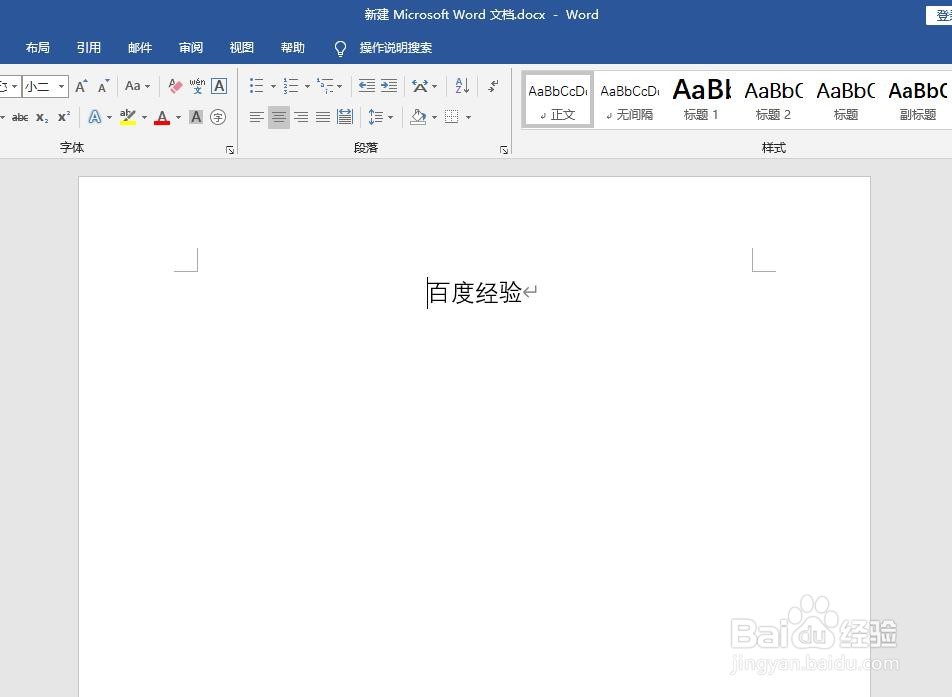952x697 pixels.
Task: Toggle character shading icon
Action: pyautogui.click(x=196, y=117)
